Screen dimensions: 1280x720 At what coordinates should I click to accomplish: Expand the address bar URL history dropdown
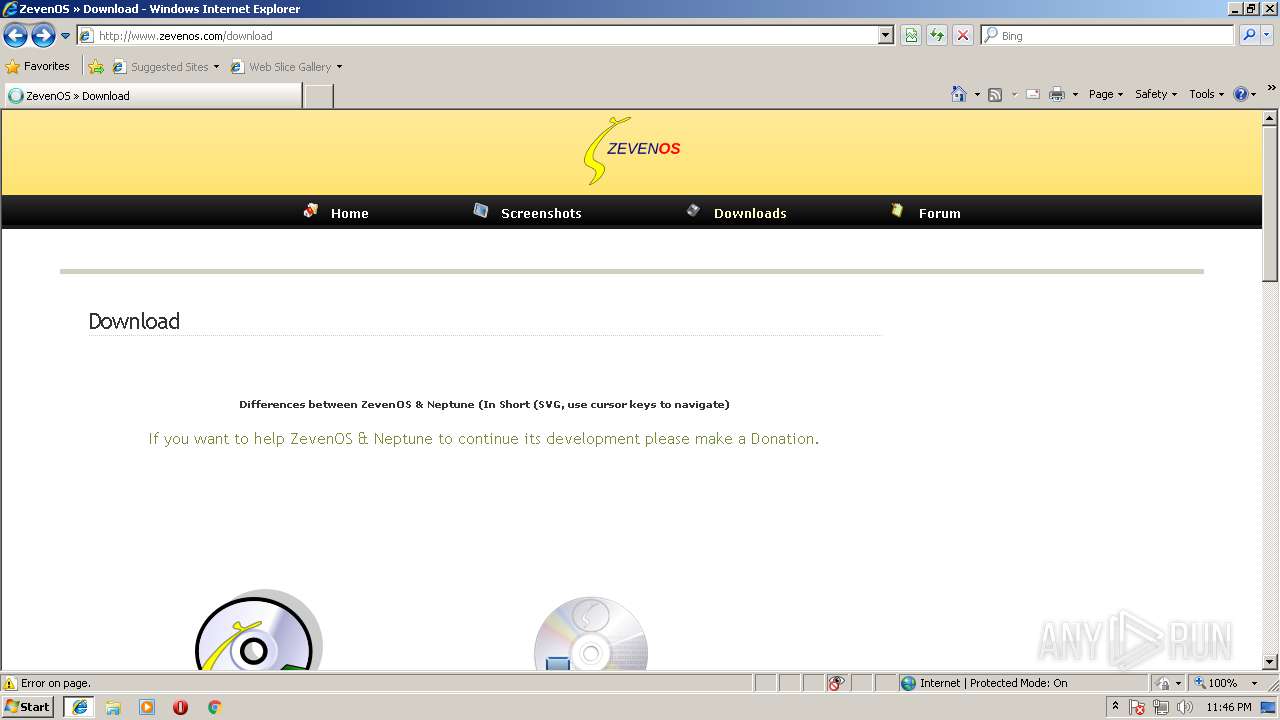pyautogui.click(x=886, y=35)
